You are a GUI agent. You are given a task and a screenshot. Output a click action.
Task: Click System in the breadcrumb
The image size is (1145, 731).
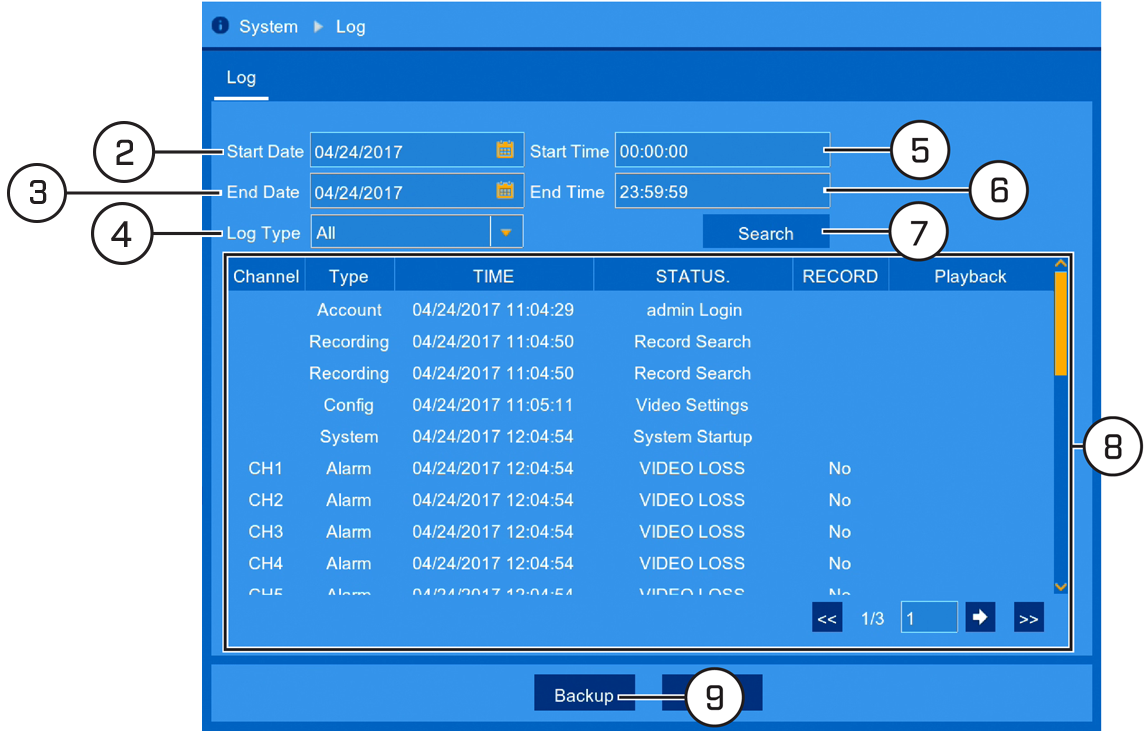269,27
